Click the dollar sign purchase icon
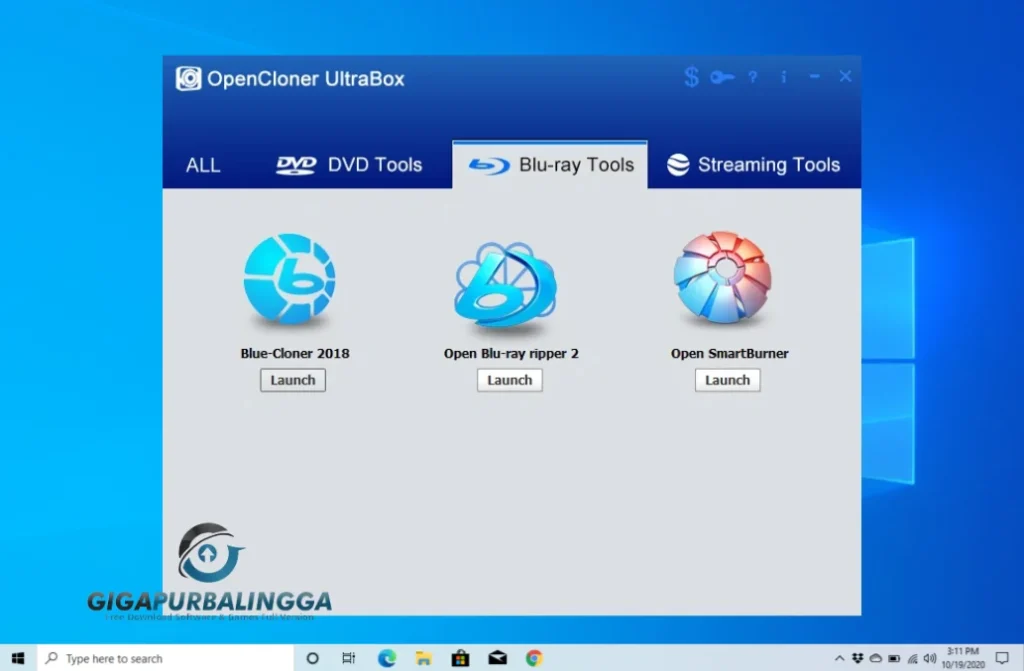The image size is (1024, 671). click(691, 77)
